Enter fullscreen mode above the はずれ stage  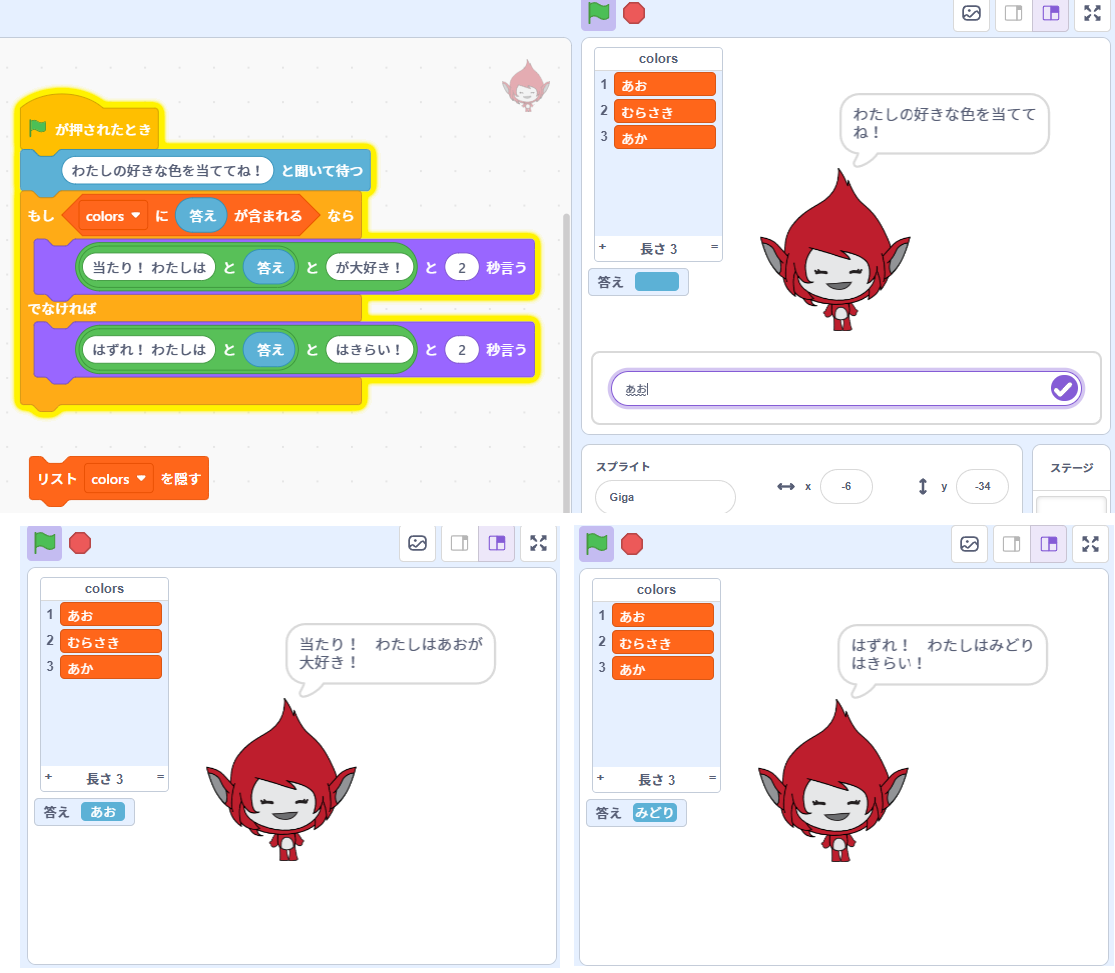point(1090,544)
